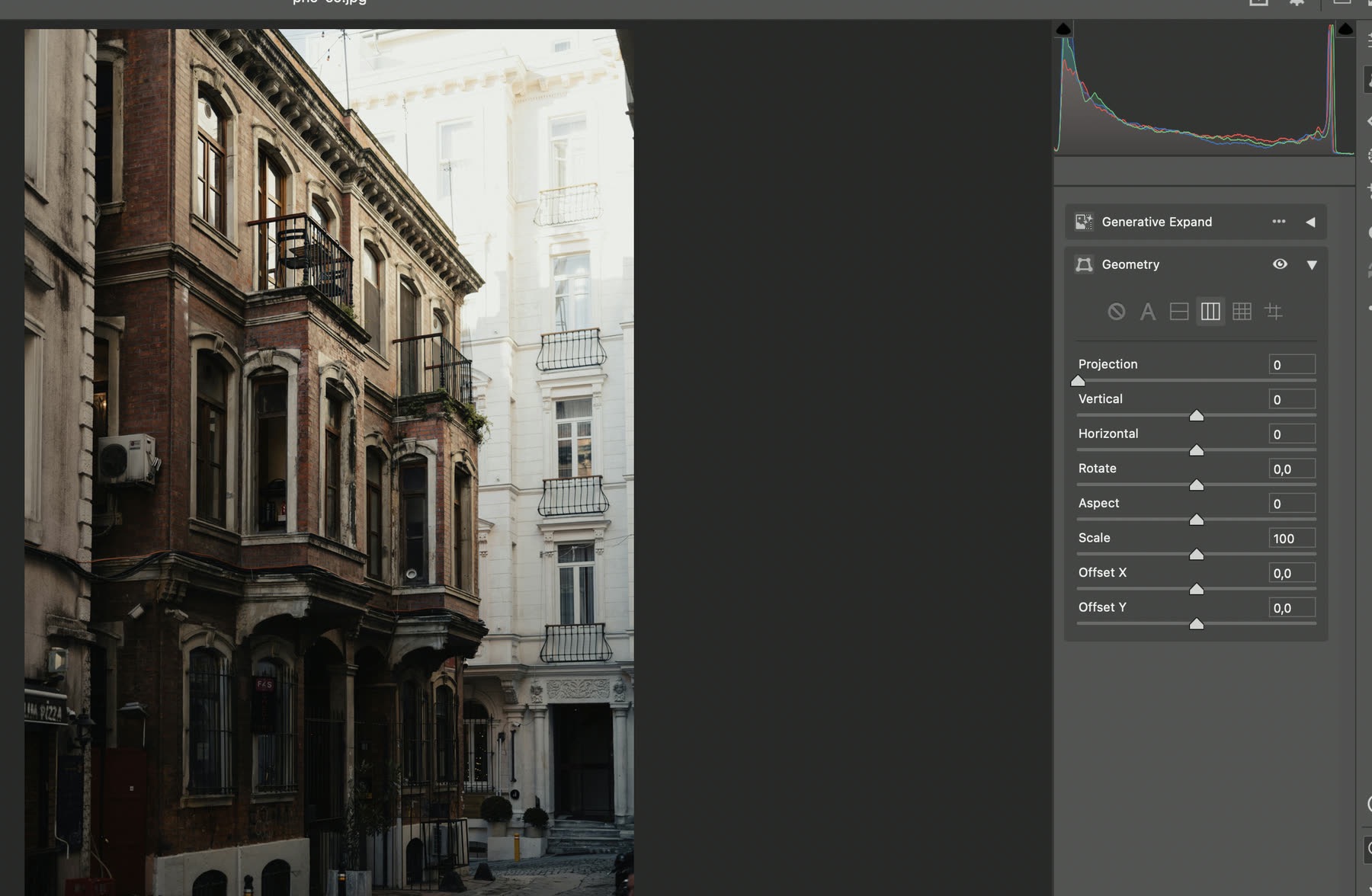
Task: Focus the Scale value field showing 100
Action: pos(1292,539)
